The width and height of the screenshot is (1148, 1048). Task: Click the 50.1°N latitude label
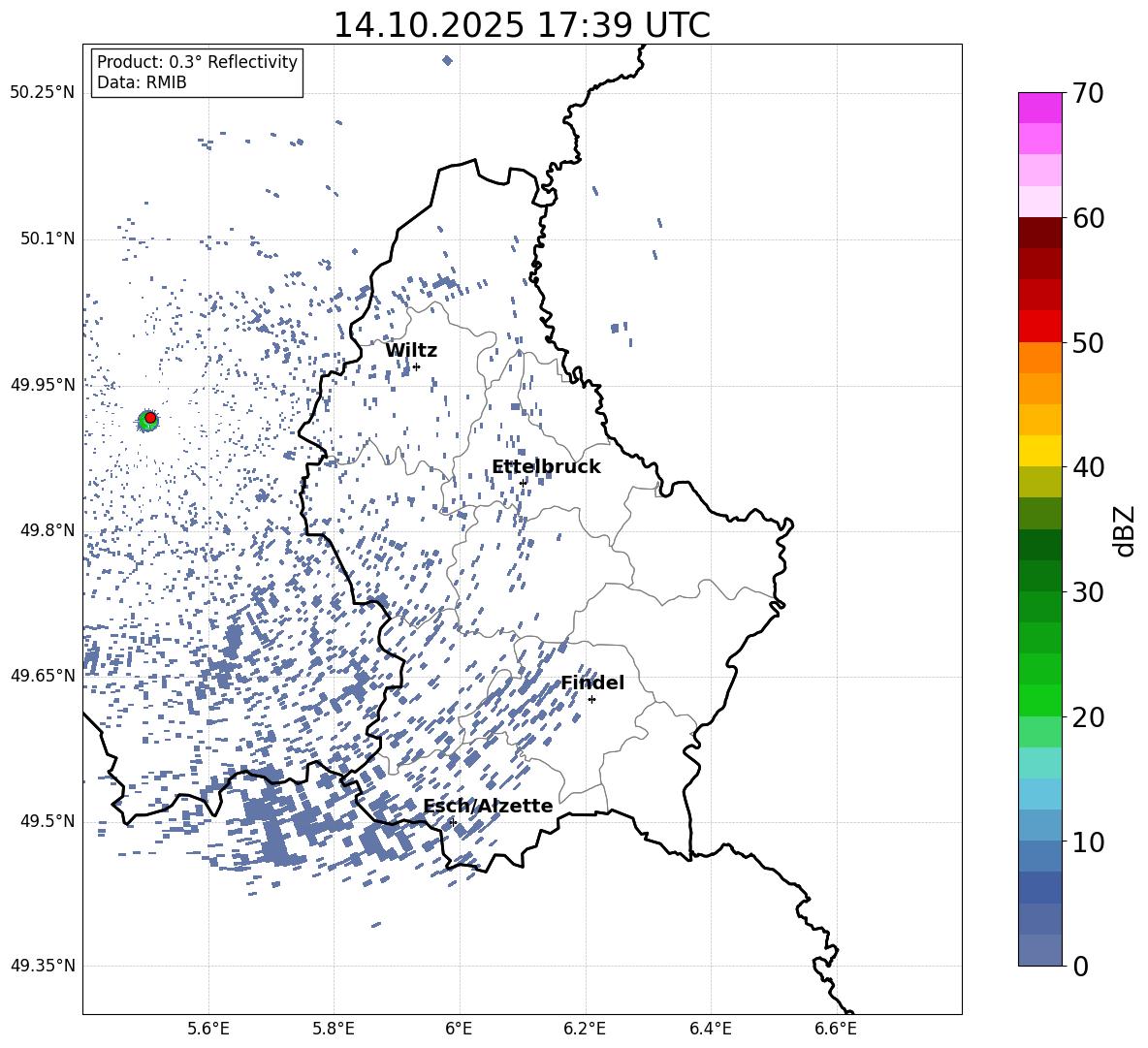point(48,239)
